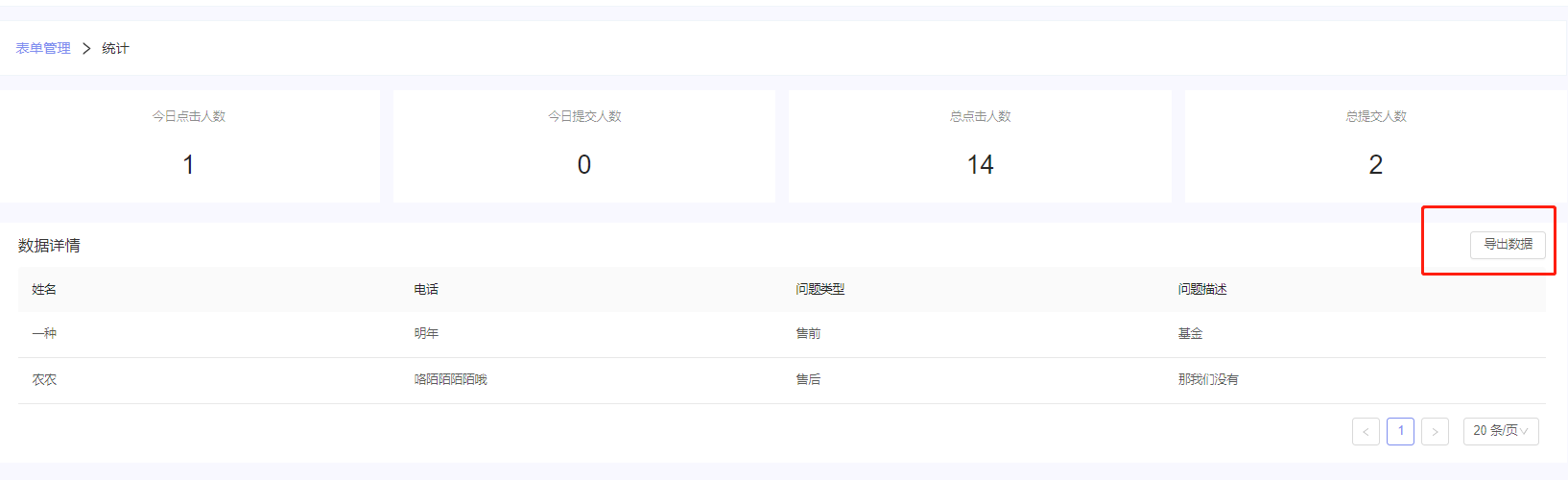Click the 数据详情 section heading

(x=49, y=246)
